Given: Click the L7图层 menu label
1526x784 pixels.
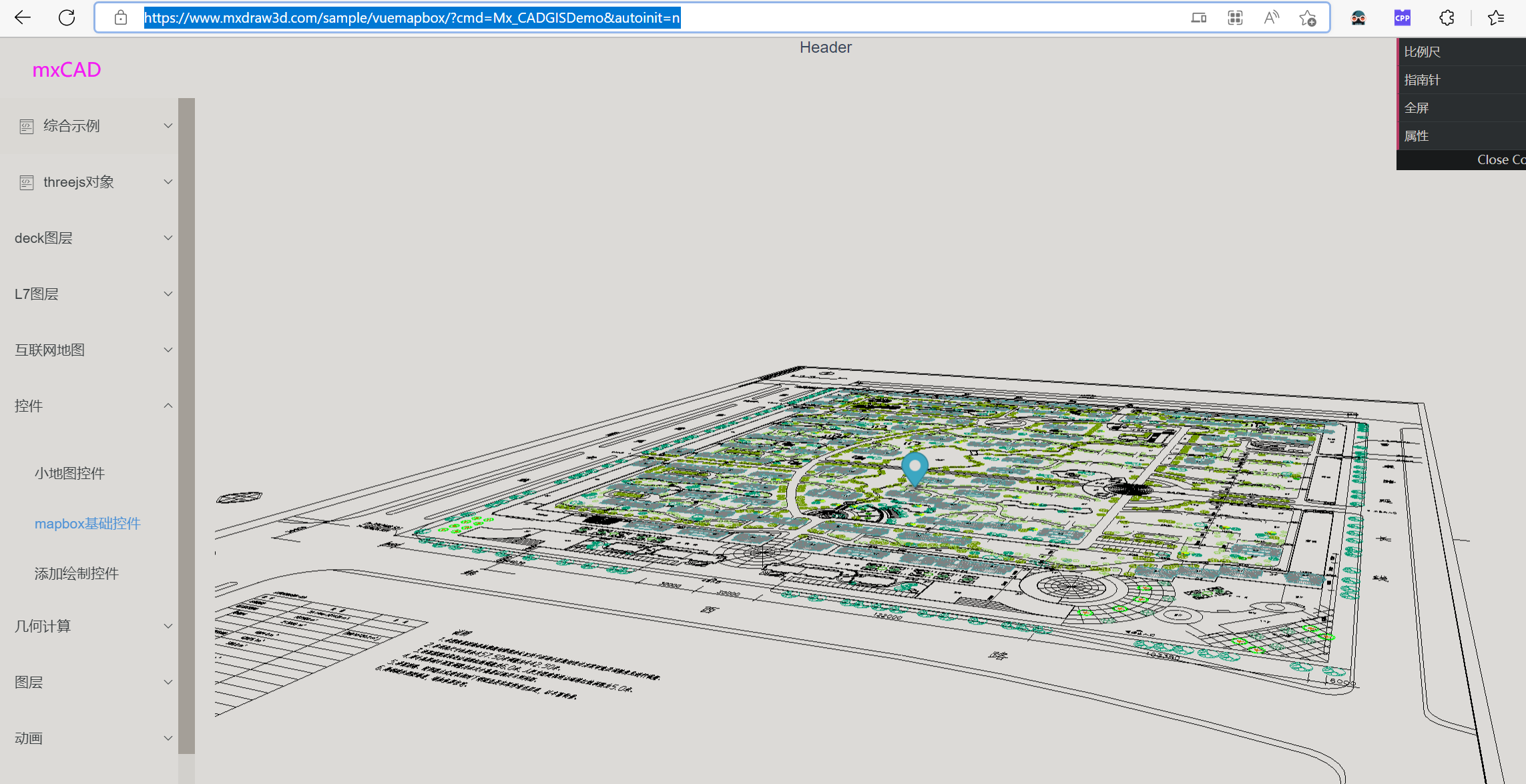Looking at the screenshot, I should [37, 294].
